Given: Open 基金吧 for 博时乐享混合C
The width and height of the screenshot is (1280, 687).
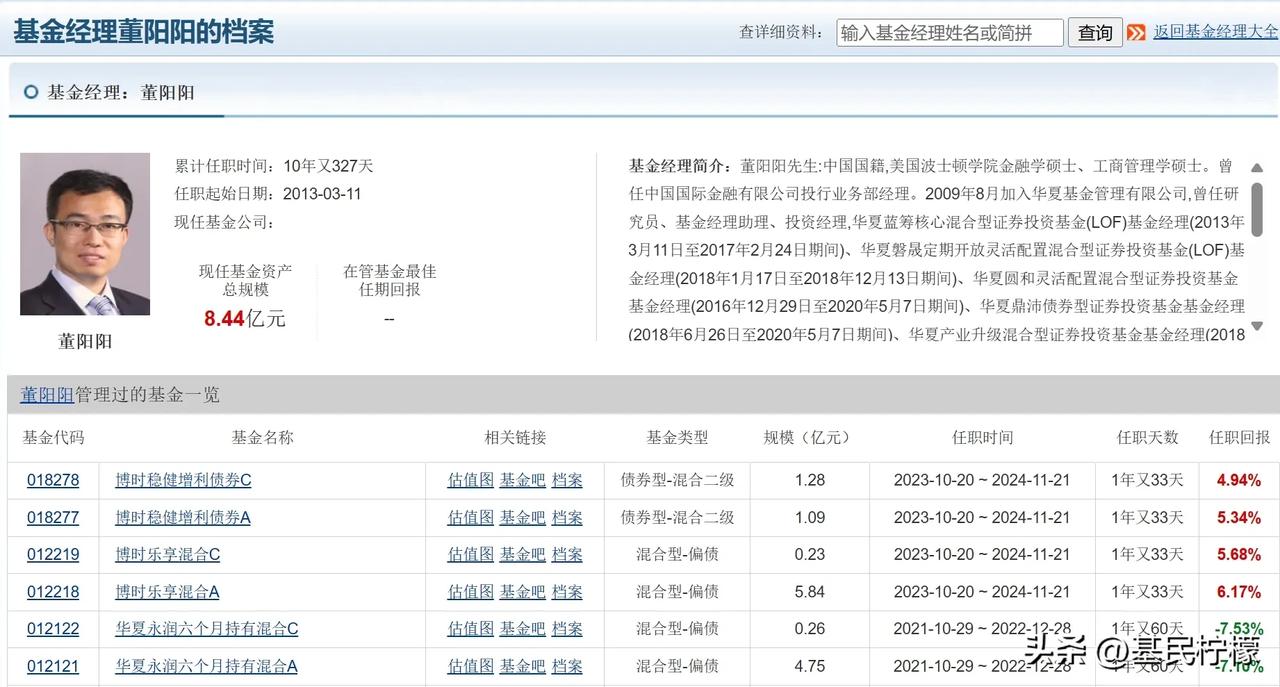Looking at the screenshot, I should click(523, 554).
